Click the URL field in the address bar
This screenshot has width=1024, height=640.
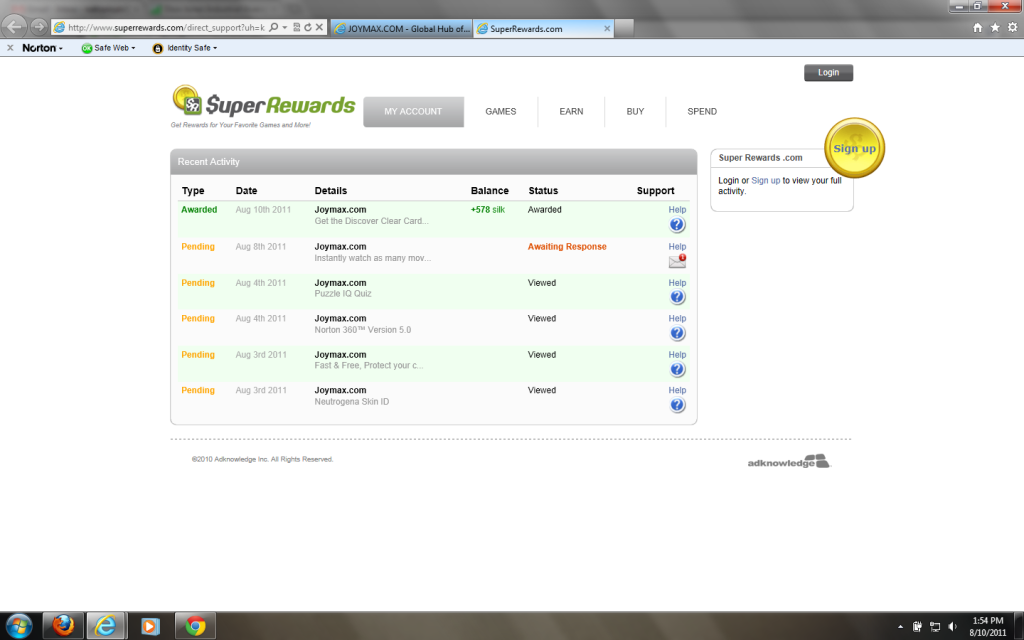pyautogui.click(x=166, y=27)
